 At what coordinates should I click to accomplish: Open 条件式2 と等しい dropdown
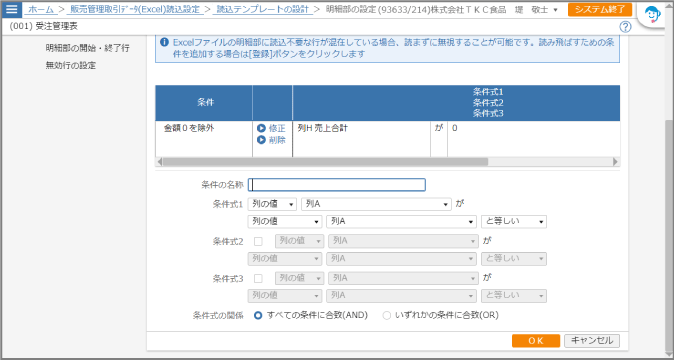click(514, 259)
